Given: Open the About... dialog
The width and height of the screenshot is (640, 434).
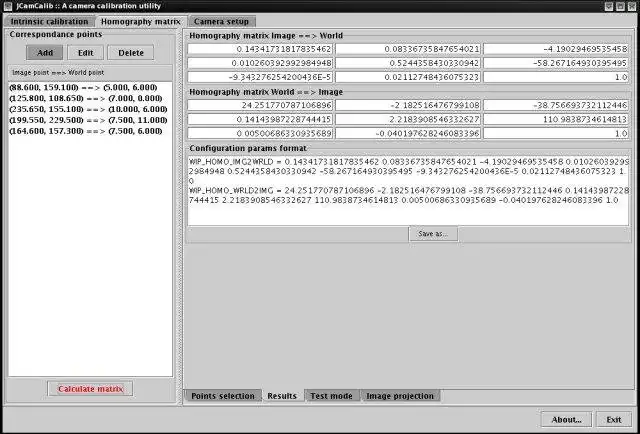Looking at the screenshot, I should click(x=566, y=419).
